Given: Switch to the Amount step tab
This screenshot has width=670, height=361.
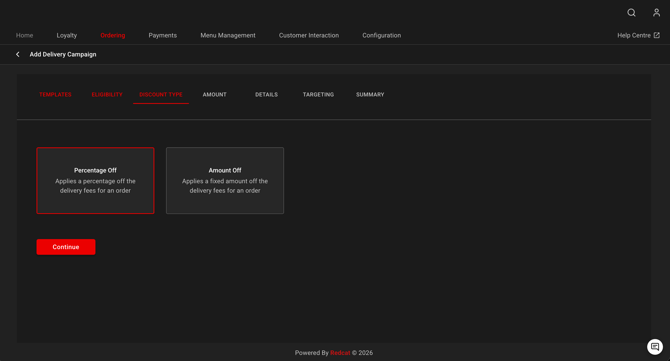Looking at the screenshot, I should point(215,94).
